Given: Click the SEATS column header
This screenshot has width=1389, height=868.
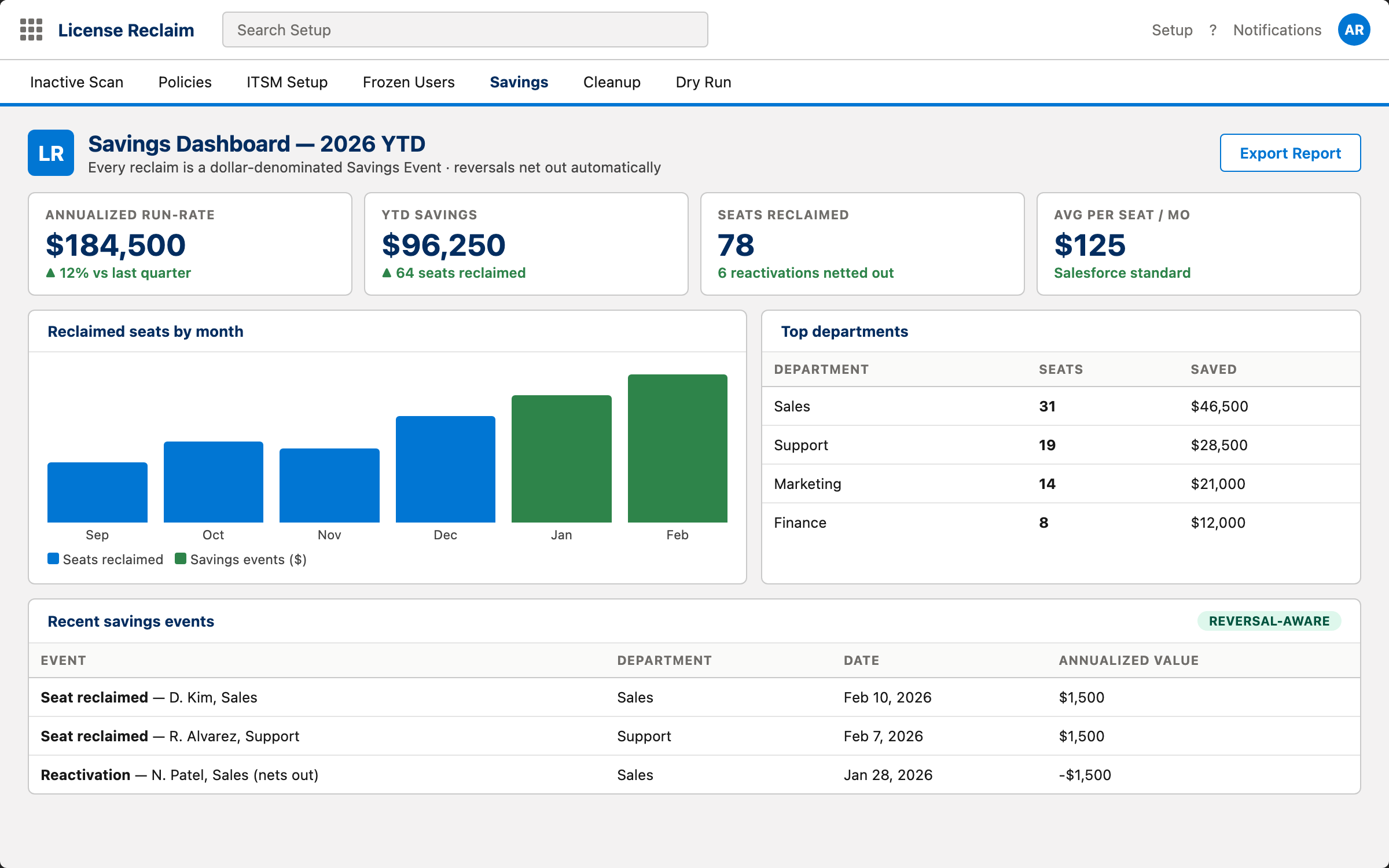Looking at the screenshot, I should click(x=1061, y=369).
